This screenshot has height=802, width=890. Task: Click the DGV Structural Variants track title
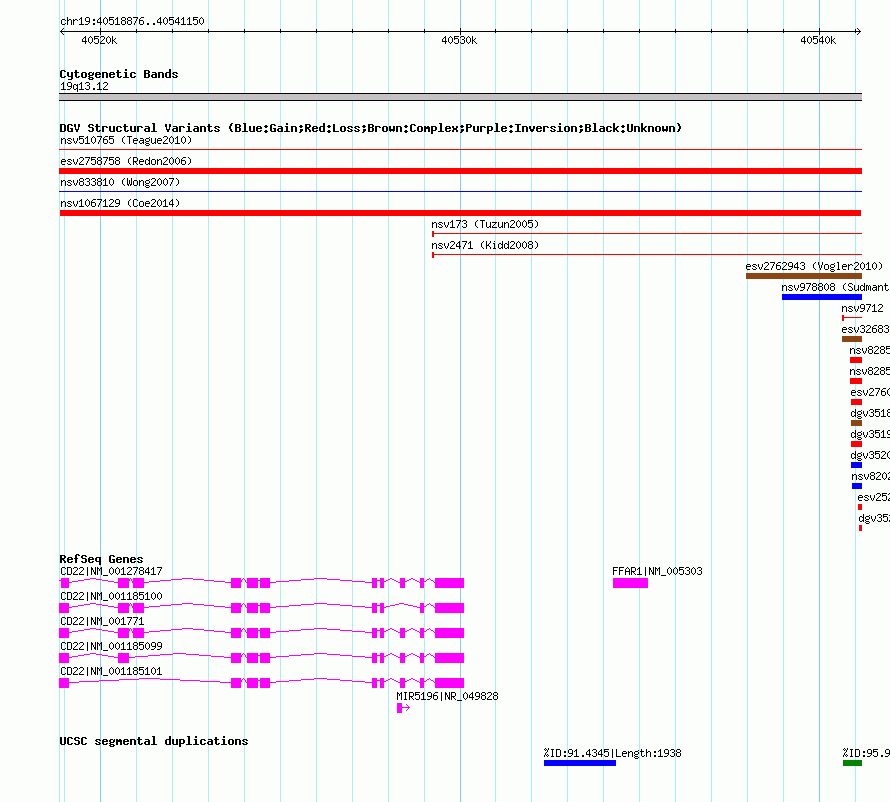370,128
